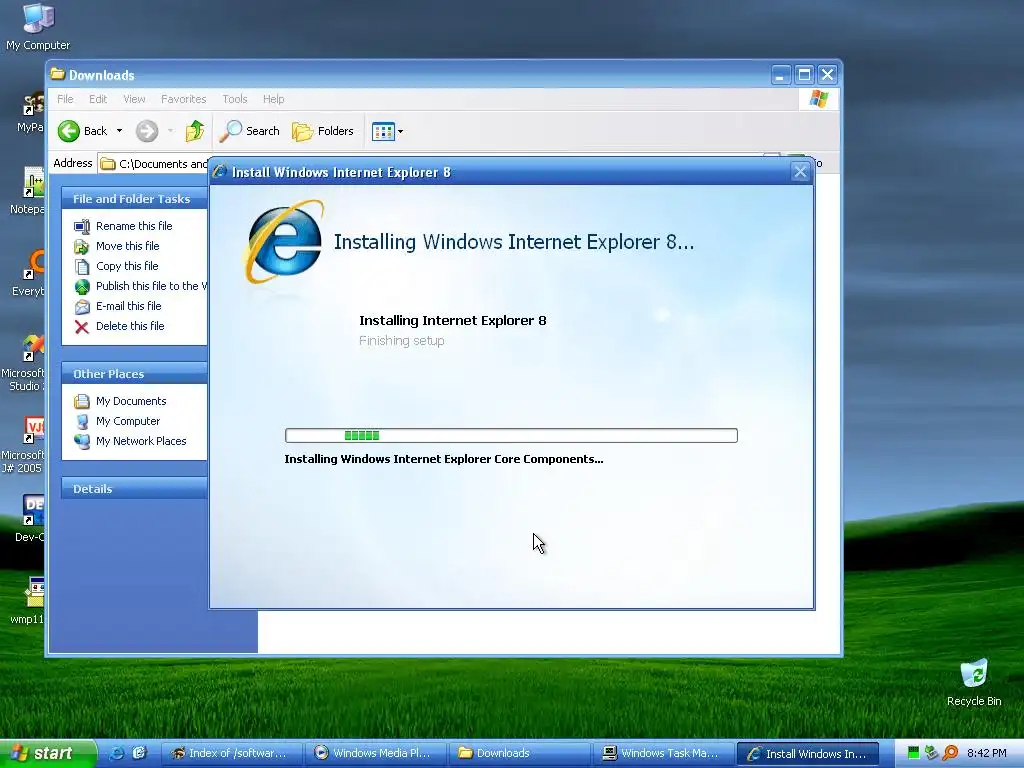This screenshot has width=1024, height=768.
Task: Open the wmp11 desktop icon
Action: tap(29, 601)
